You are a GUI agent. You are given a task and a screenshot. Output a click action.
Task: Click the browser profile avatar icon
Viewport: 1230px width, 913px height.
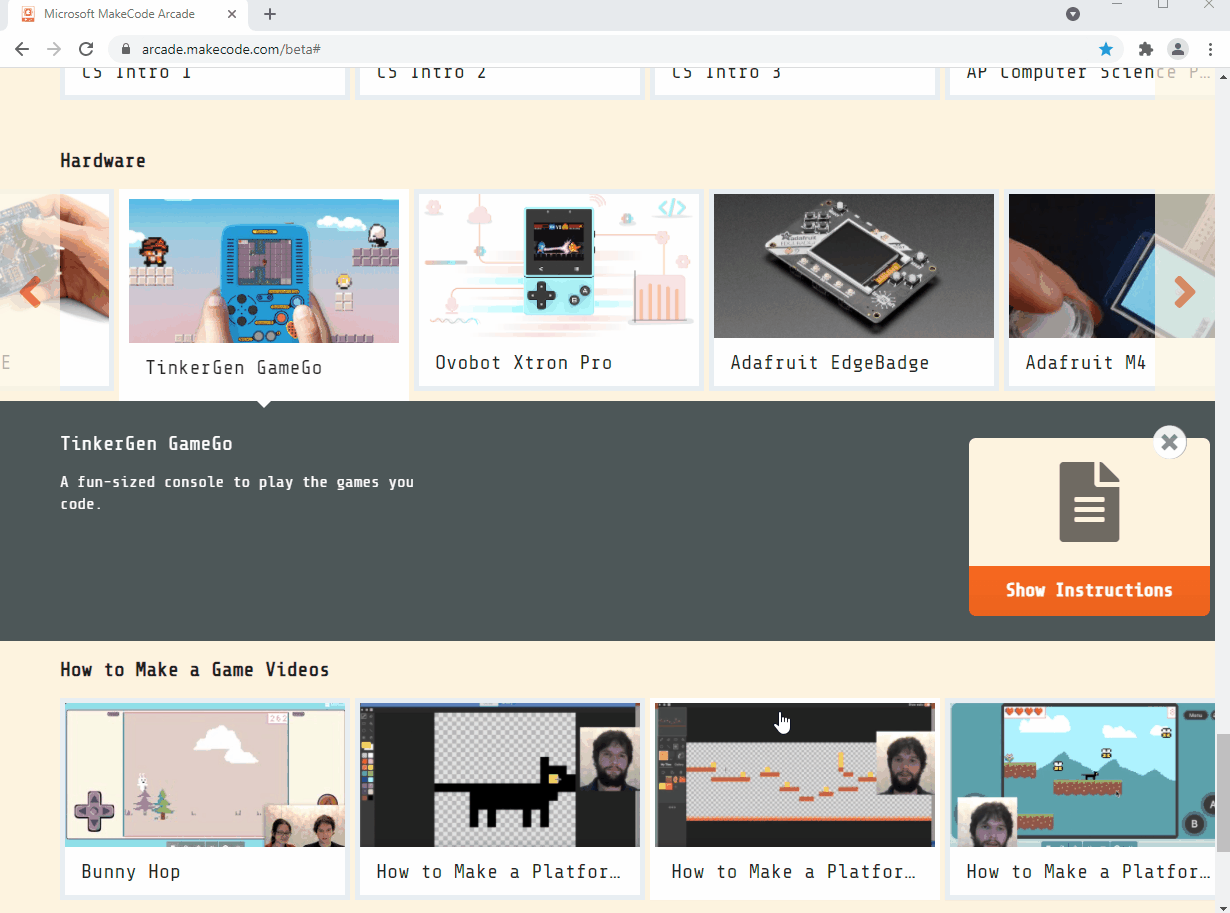click(1177, 48)
